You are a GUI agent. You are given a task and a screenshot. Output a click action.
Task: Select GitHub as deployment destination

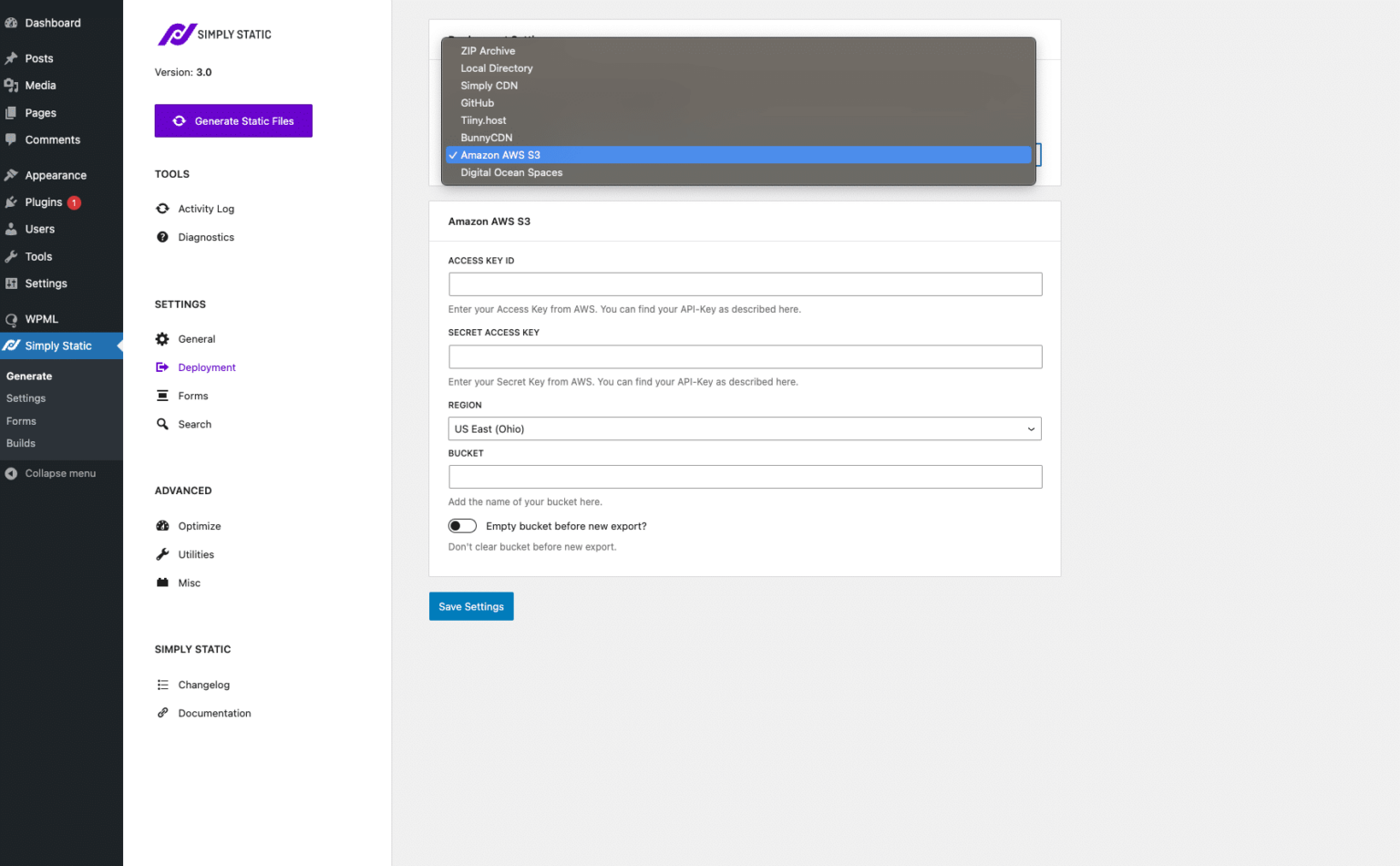click(x=478, y=103)
